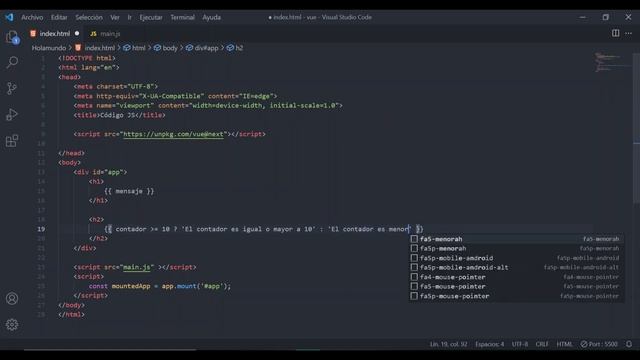Click the VS Code logo icon

[x=9, y=17]
